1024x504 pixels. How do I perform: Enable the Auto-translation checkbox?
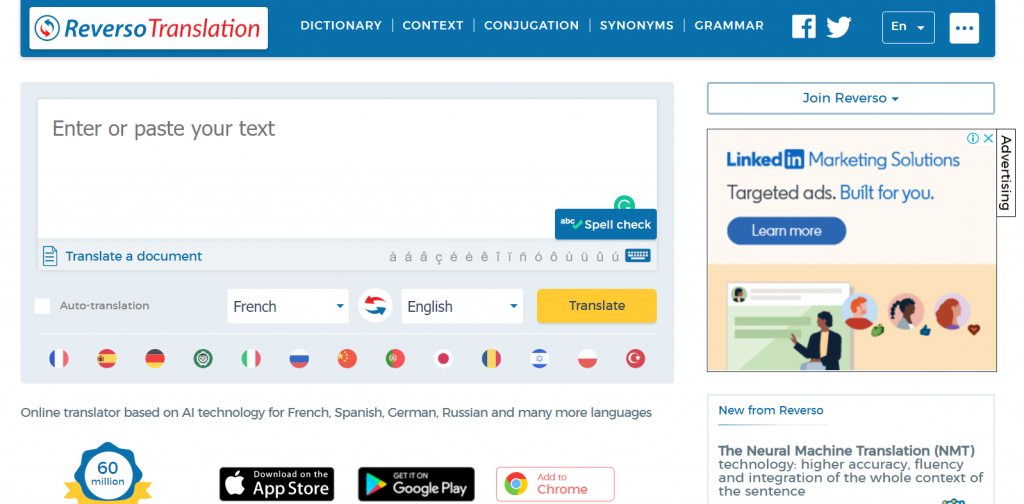point(42,306)
